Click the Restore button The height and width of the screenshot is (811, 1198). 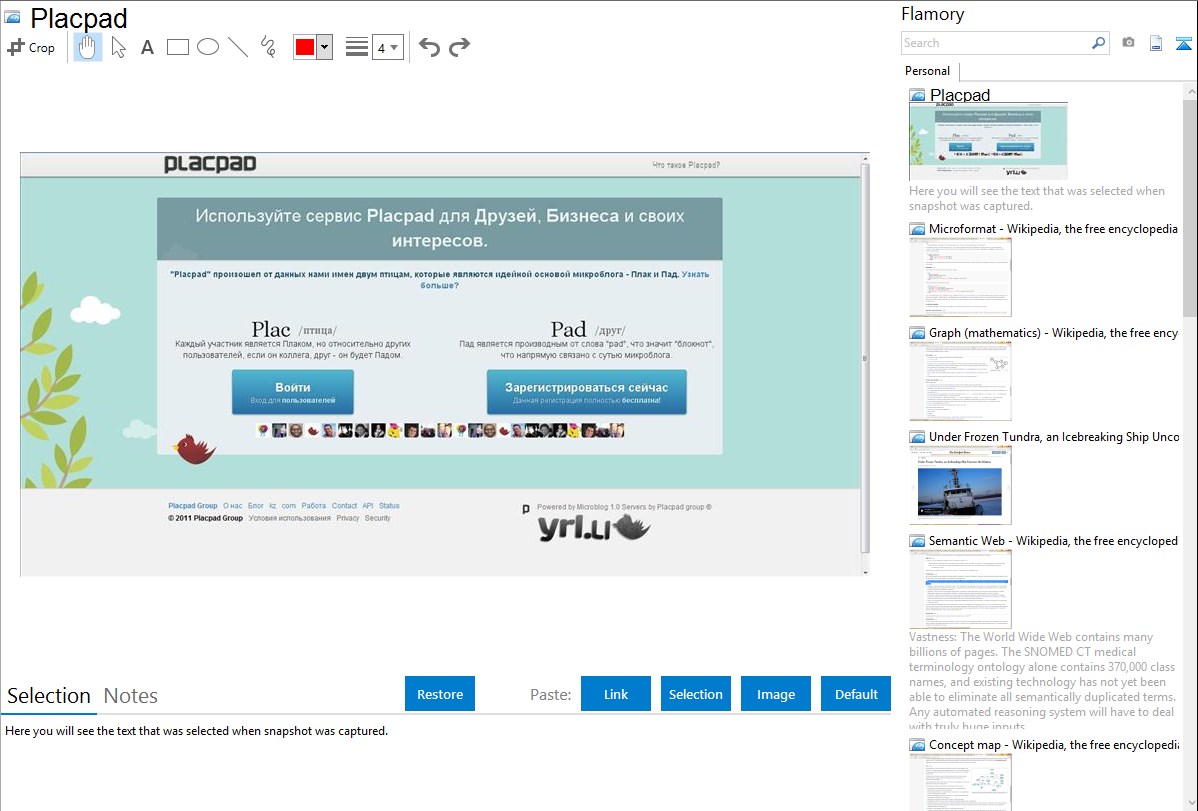440,694
